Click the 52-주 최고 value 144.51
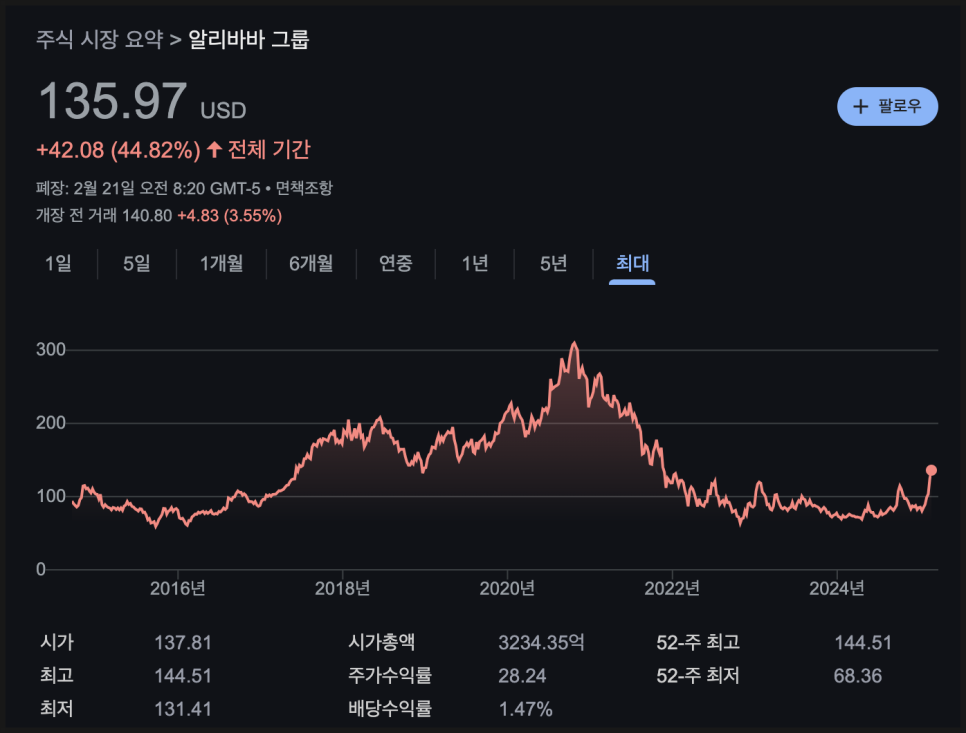The width and height of the screenshot is (966, 733). 862,643
